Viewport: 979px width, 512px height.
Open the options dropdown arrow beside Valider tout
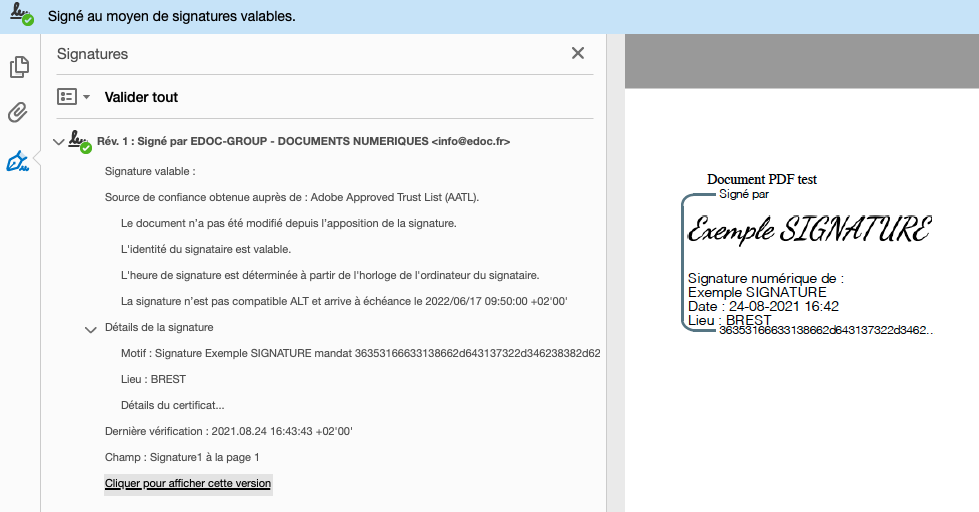coord(87,97)
